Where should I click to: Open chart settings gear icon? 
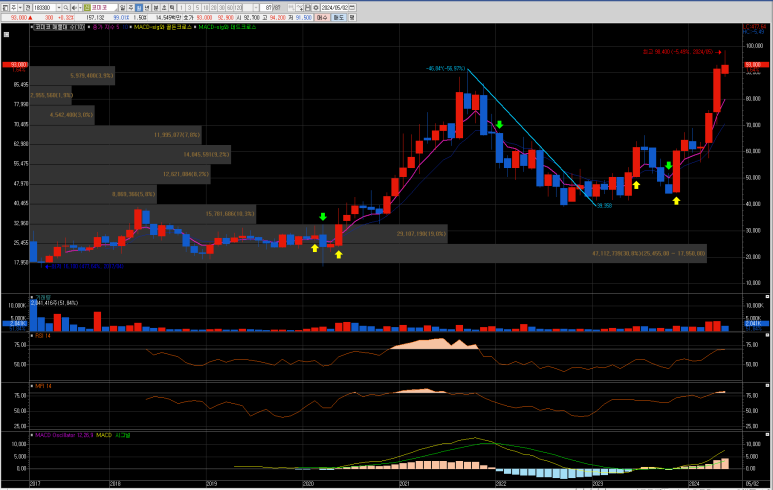[x=316, y=8]
